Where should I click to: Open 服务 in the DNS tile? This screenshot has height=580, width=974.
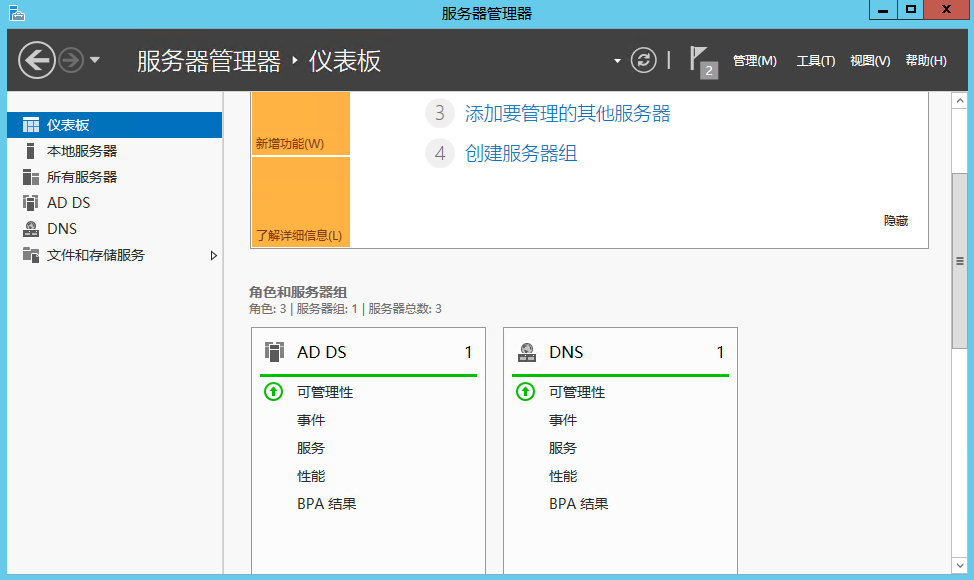click(x=563, y=448)
